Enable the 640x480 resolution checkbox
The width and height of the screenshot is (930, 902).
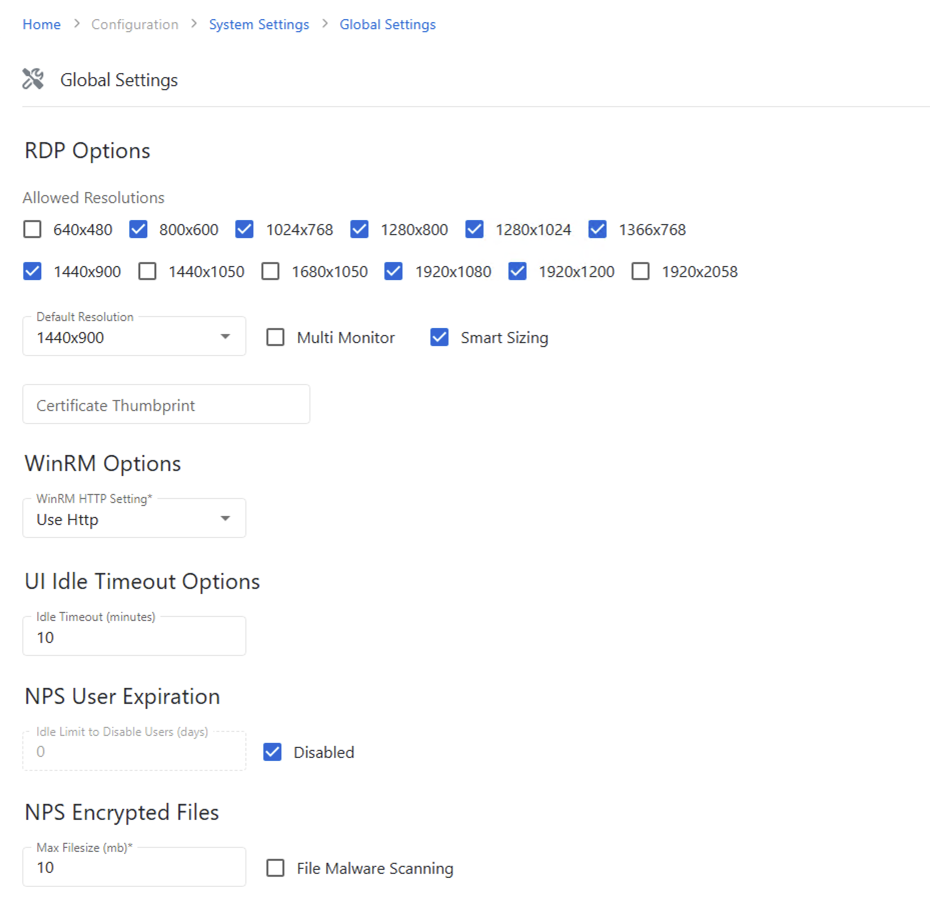(33, 230)
